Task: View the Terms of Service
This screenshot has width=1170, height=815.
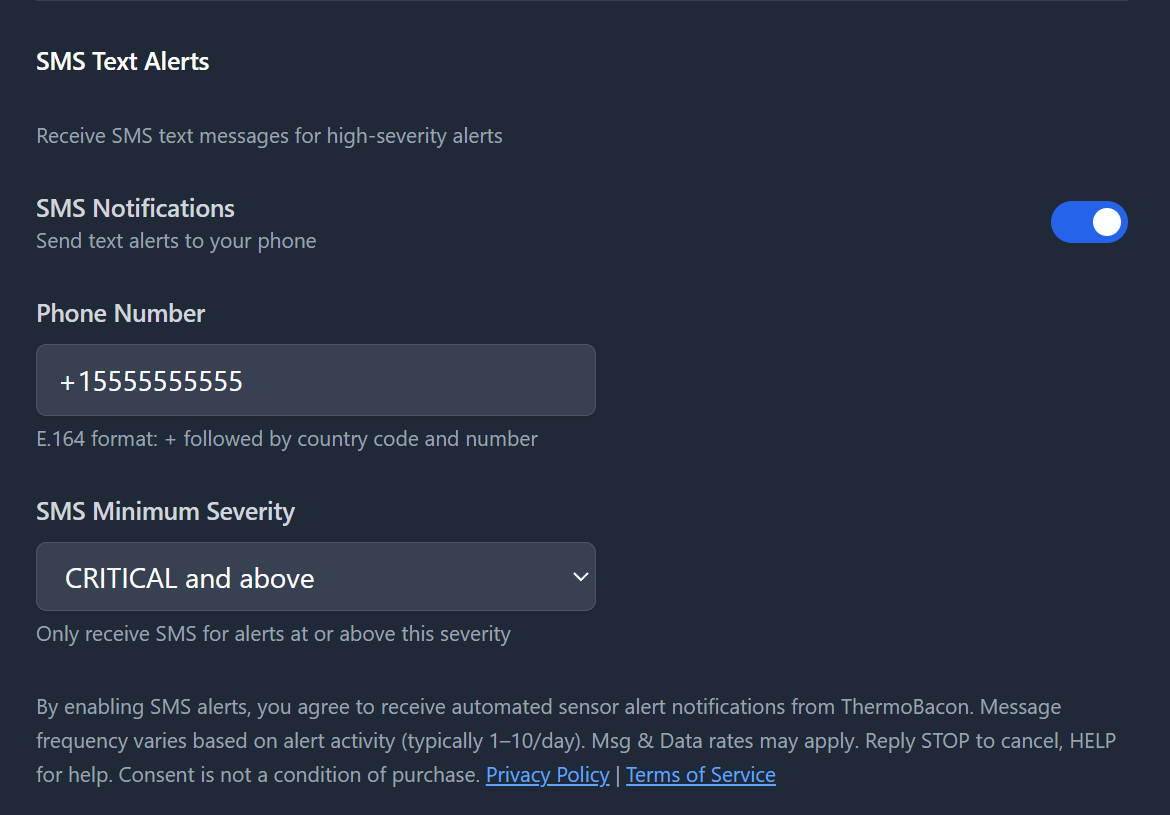Action: coord(700,775)
